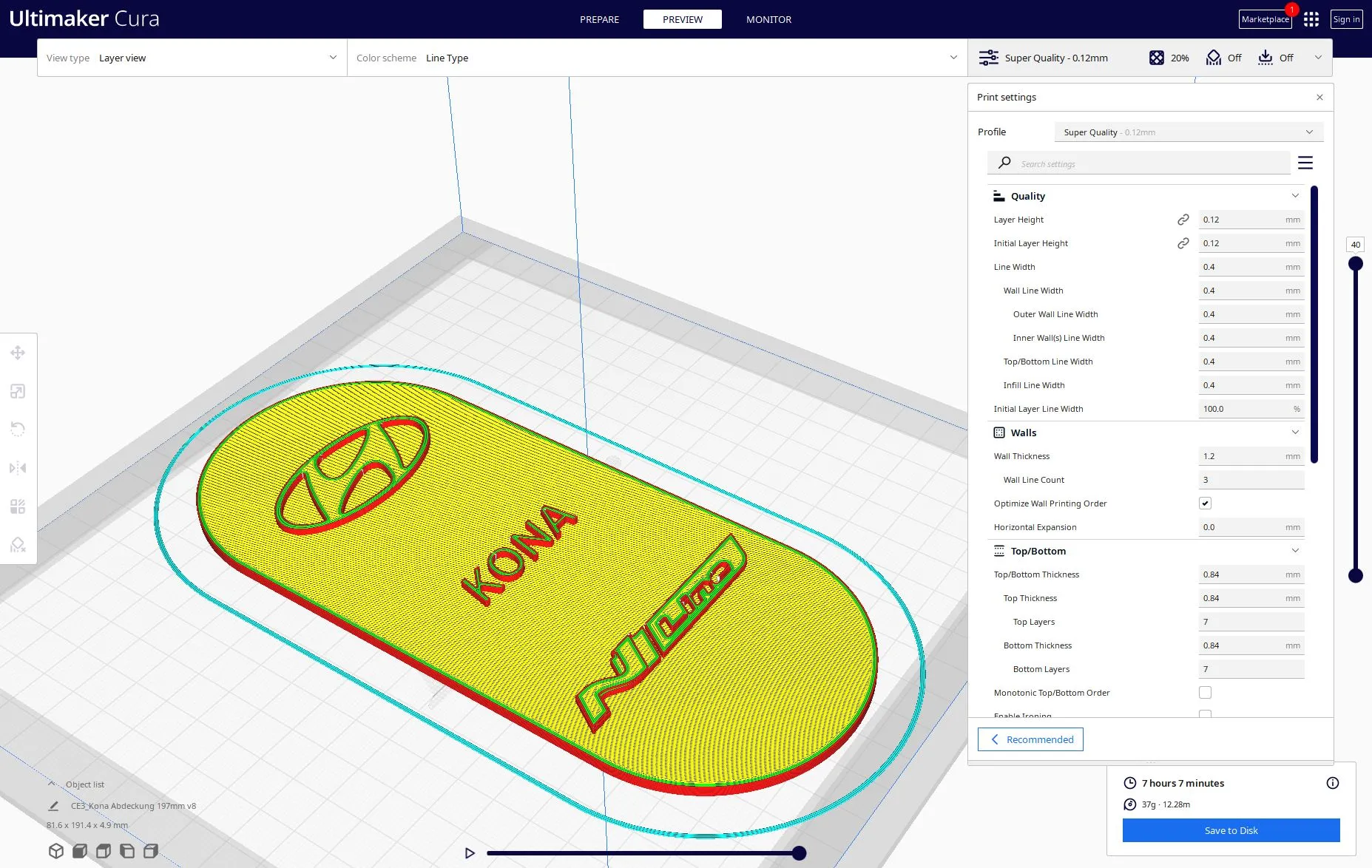
Task: Select the Mirror tool
Action: (x=18, y=468)
